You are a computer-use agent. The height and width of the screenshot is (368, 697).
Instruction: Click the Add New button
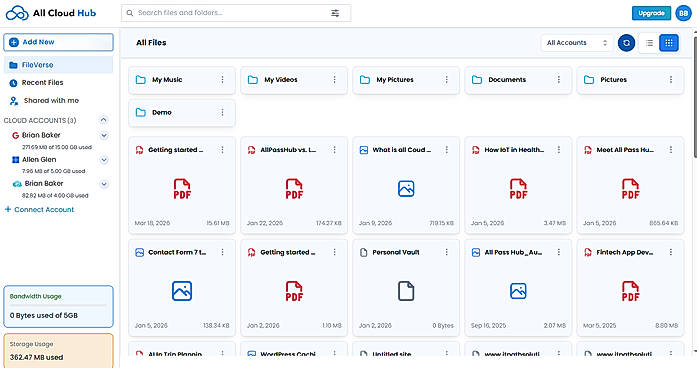pyautogui.click(x=58, y=42)
